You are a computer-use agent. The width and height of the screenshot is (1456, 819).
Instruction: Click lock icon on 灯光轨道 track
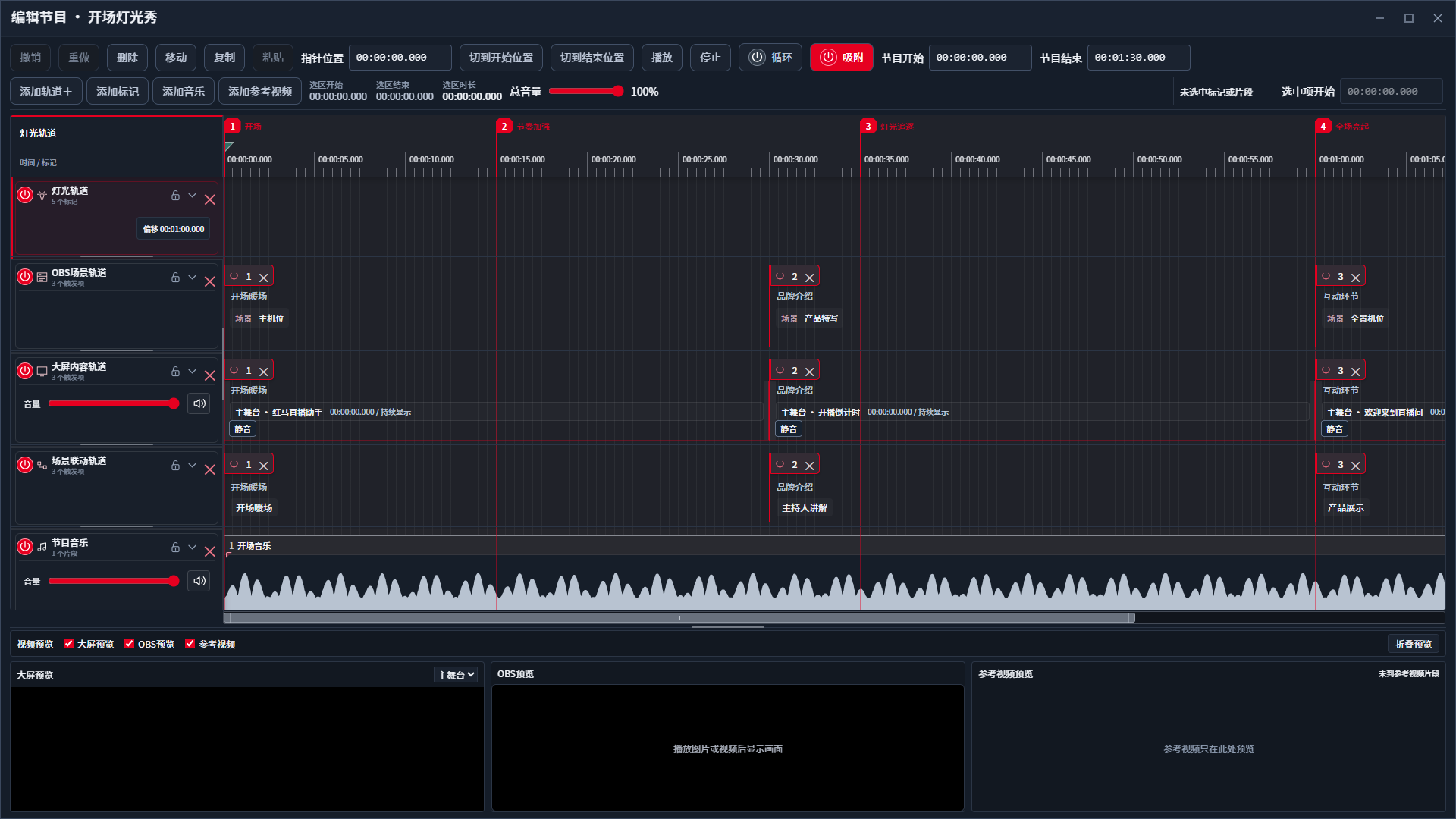coord(175,196)
